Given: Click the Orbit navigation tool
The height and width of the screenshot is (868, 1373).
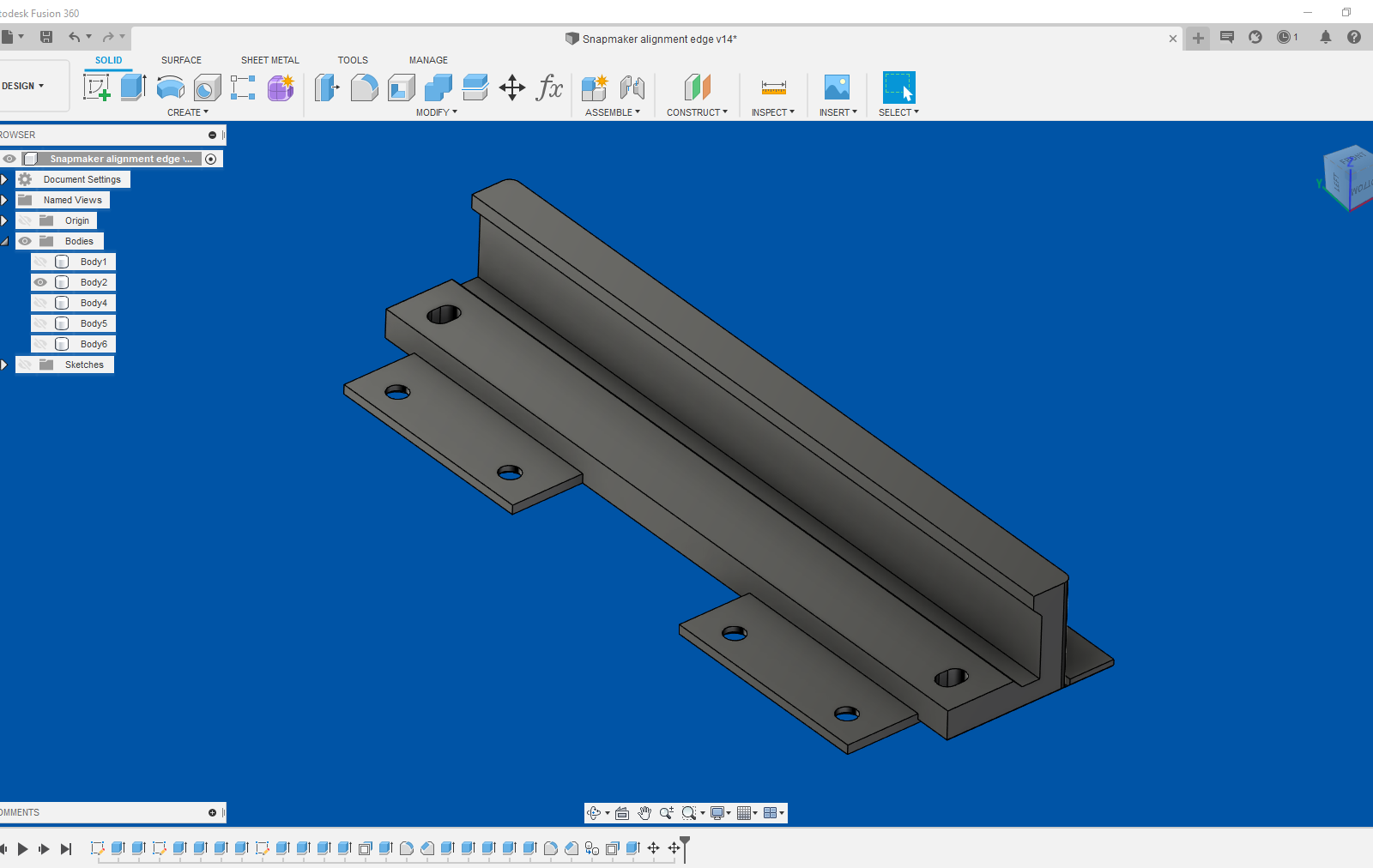Looking at the screenshot, I should tap(594, 813).
